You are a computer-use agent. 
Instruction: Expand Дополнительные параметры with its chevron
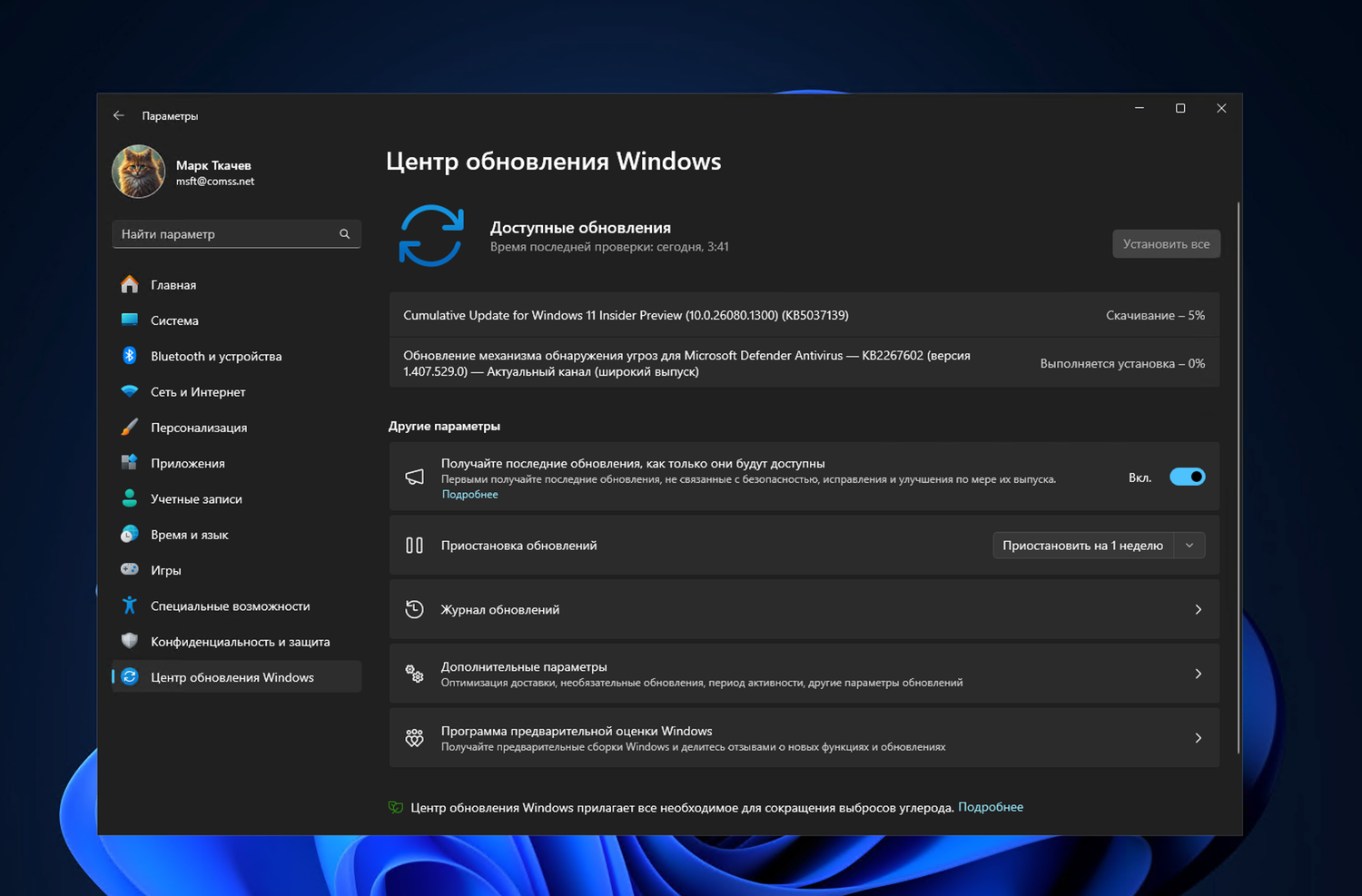click(x=1199, y=674)
